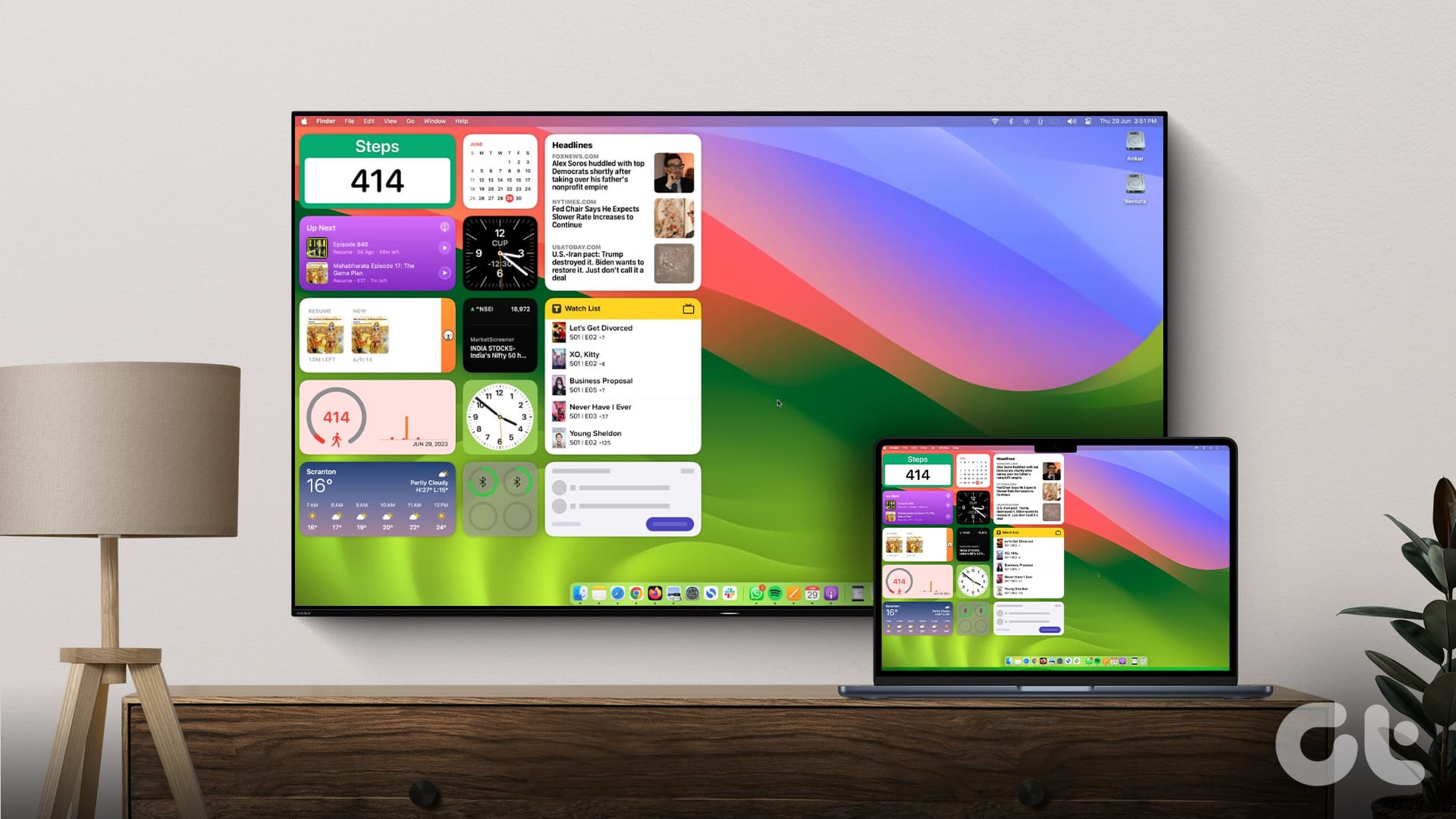
Task: Toggle Bluetooth widget button left
Action: [484, 484]
